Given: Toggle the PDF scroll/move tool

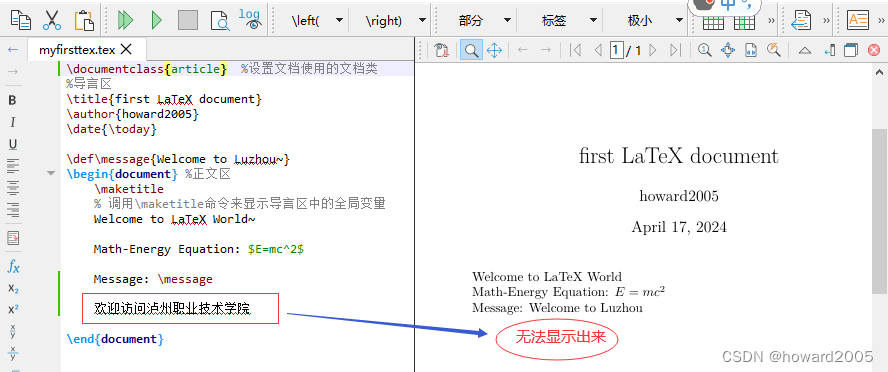Looking at the screenshot, I should click(x=494, y=50).
